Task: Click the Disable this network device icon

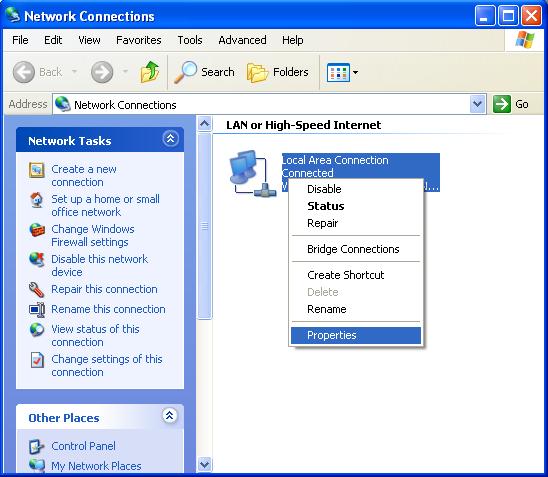Action: point(37,260)
